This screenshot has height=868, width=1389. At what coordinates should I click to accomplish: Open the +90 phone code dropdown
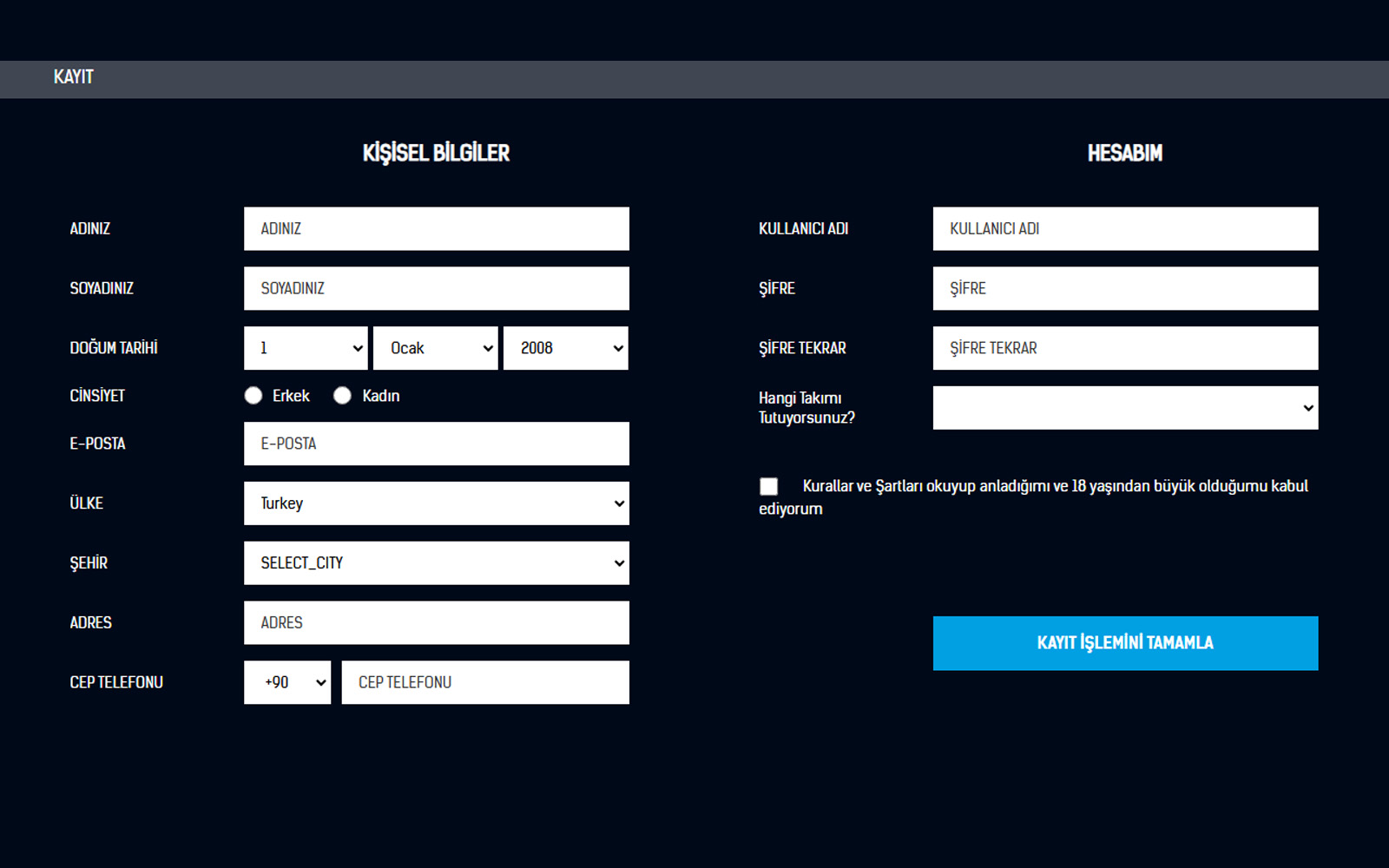click(x=287, y=682)
